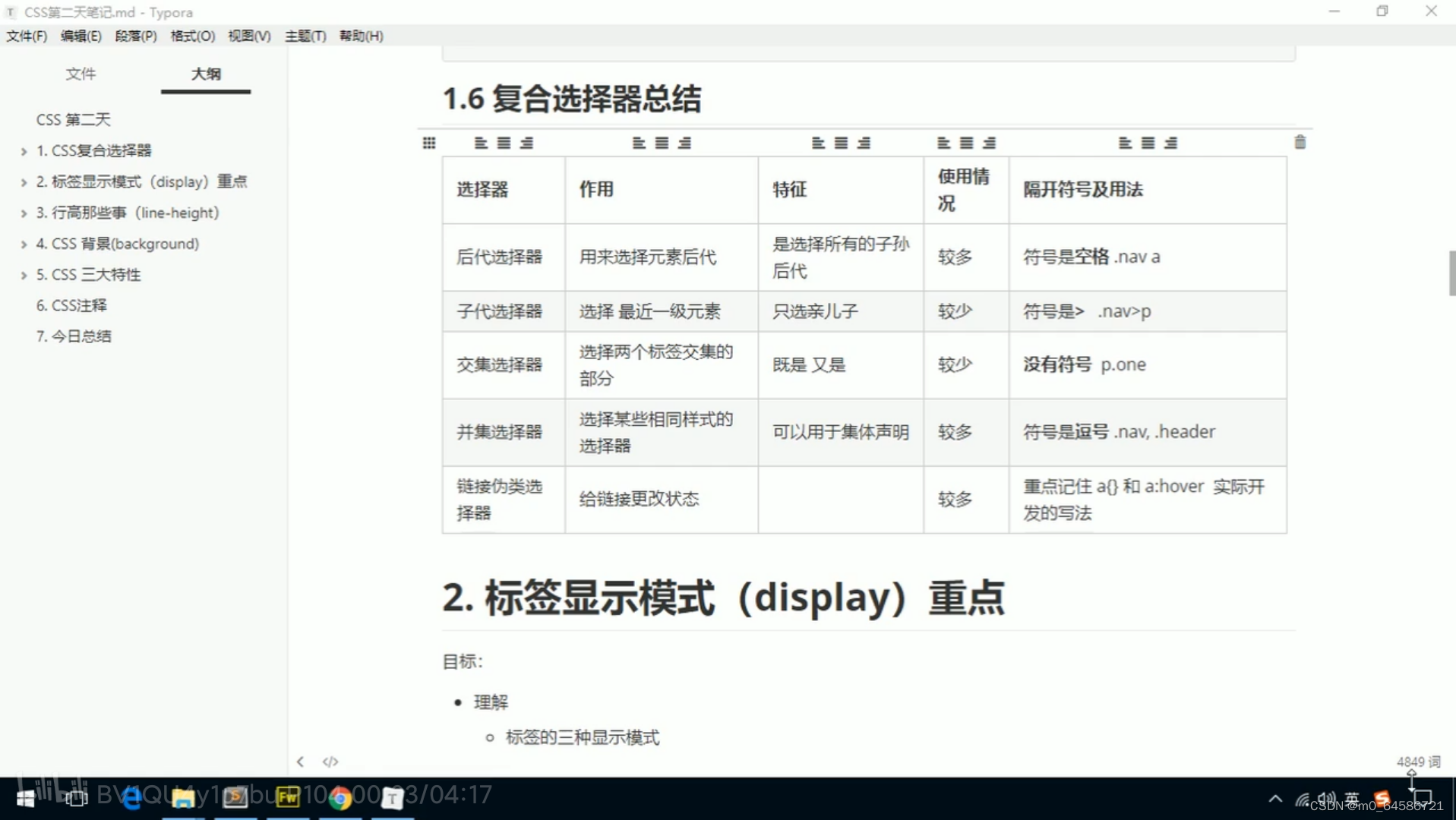Collapse the sidebar with the left arrow icon
1456x820 pixels.
[301, 762]
